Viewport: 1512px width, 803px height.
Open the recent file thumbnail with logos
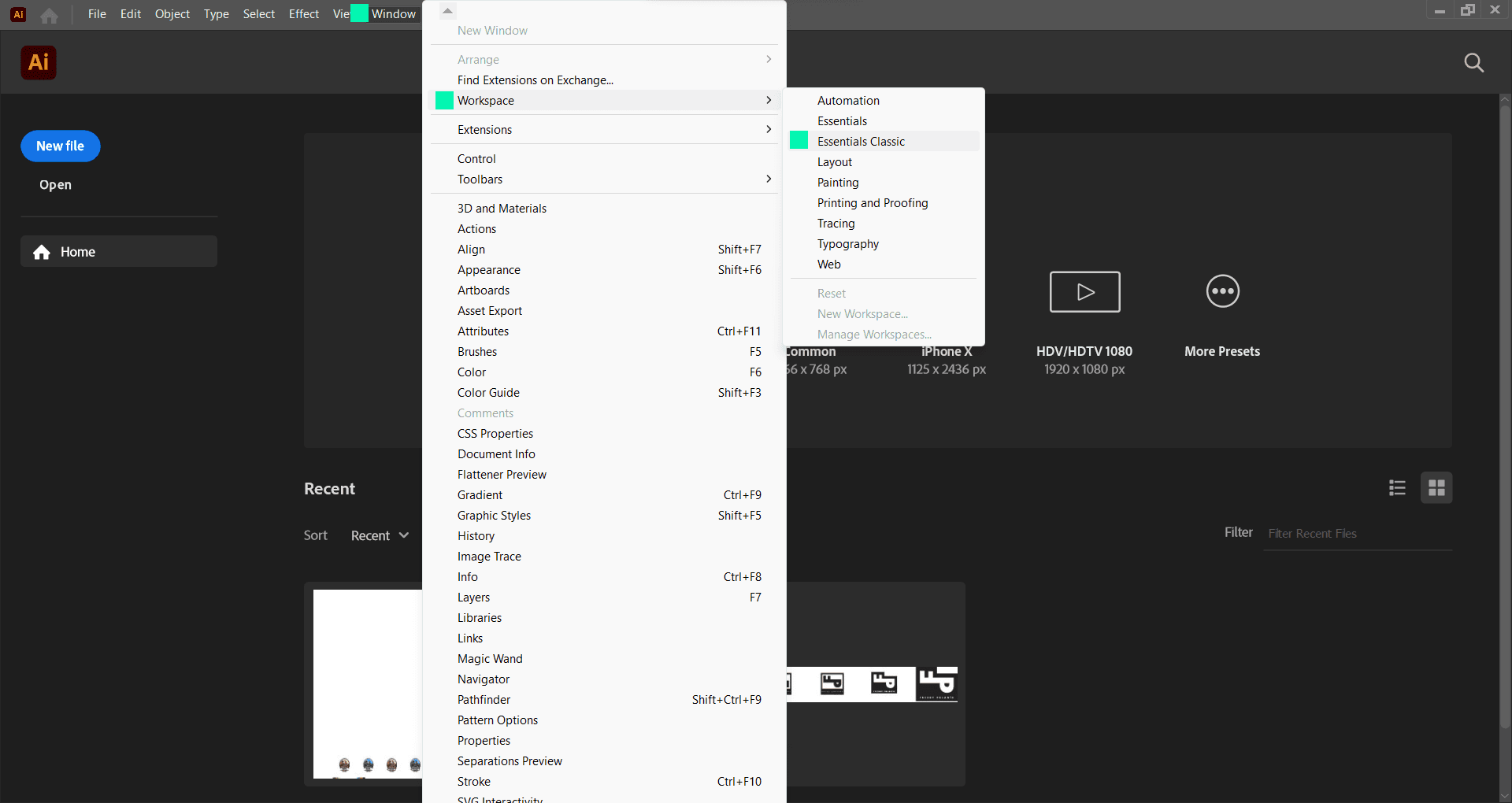tap(876, 683)
